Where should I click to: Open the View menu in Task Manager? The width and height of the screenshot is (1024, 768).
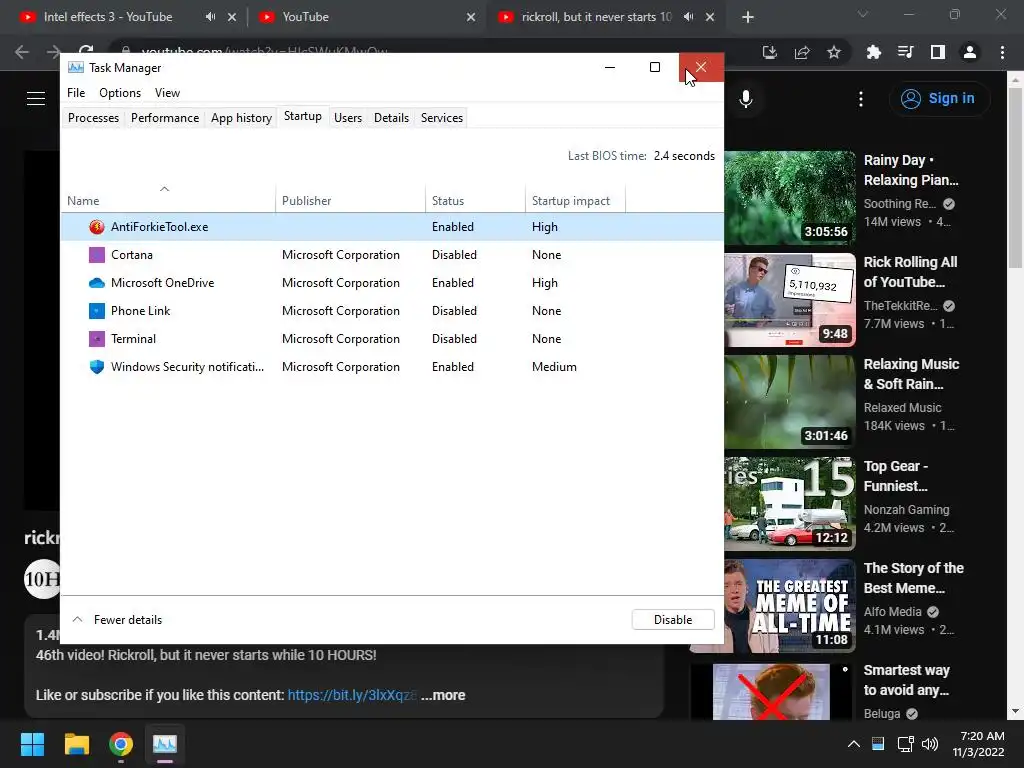point(167,93)
